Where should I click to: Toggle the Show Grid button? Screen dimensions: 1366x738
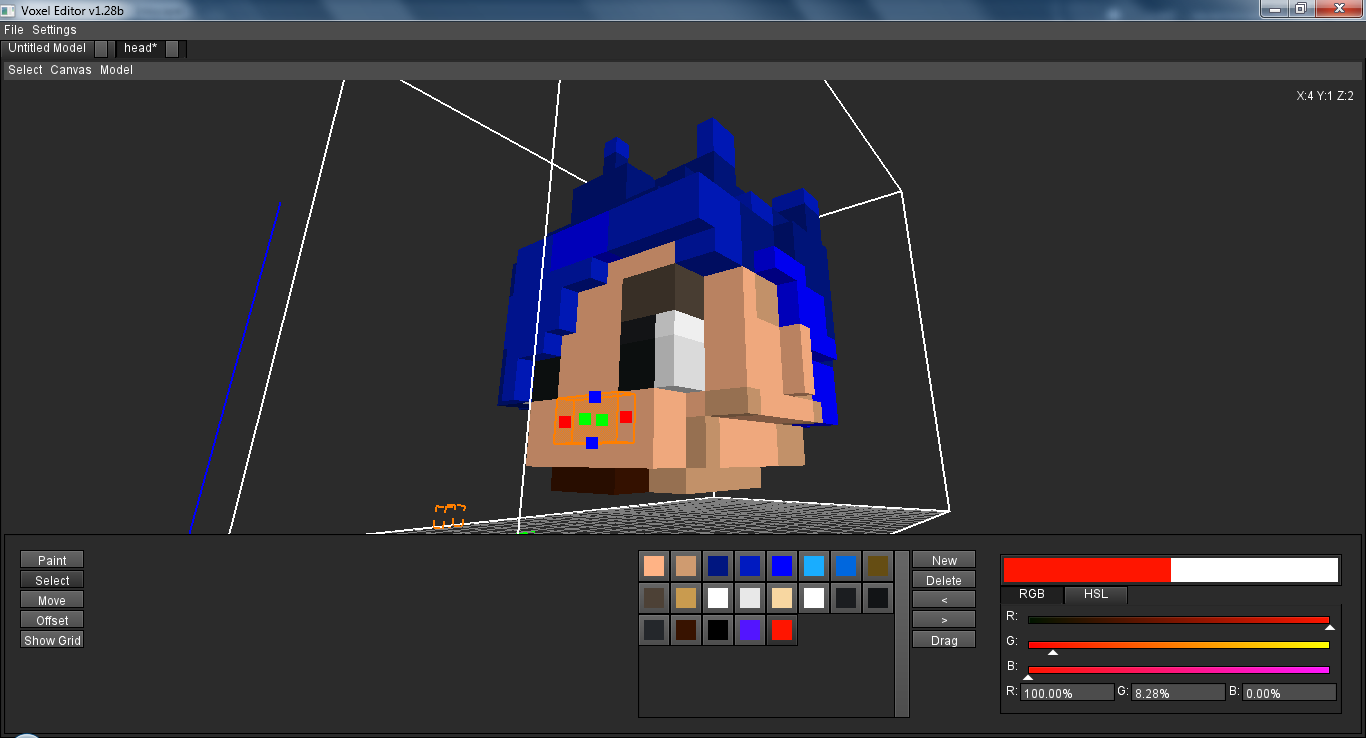click(52, 640)
